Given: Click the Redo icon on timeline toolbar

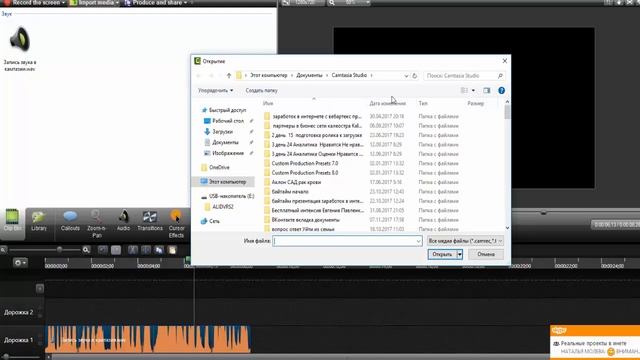Looking at the screenshot, I should [x=116, y=250].
